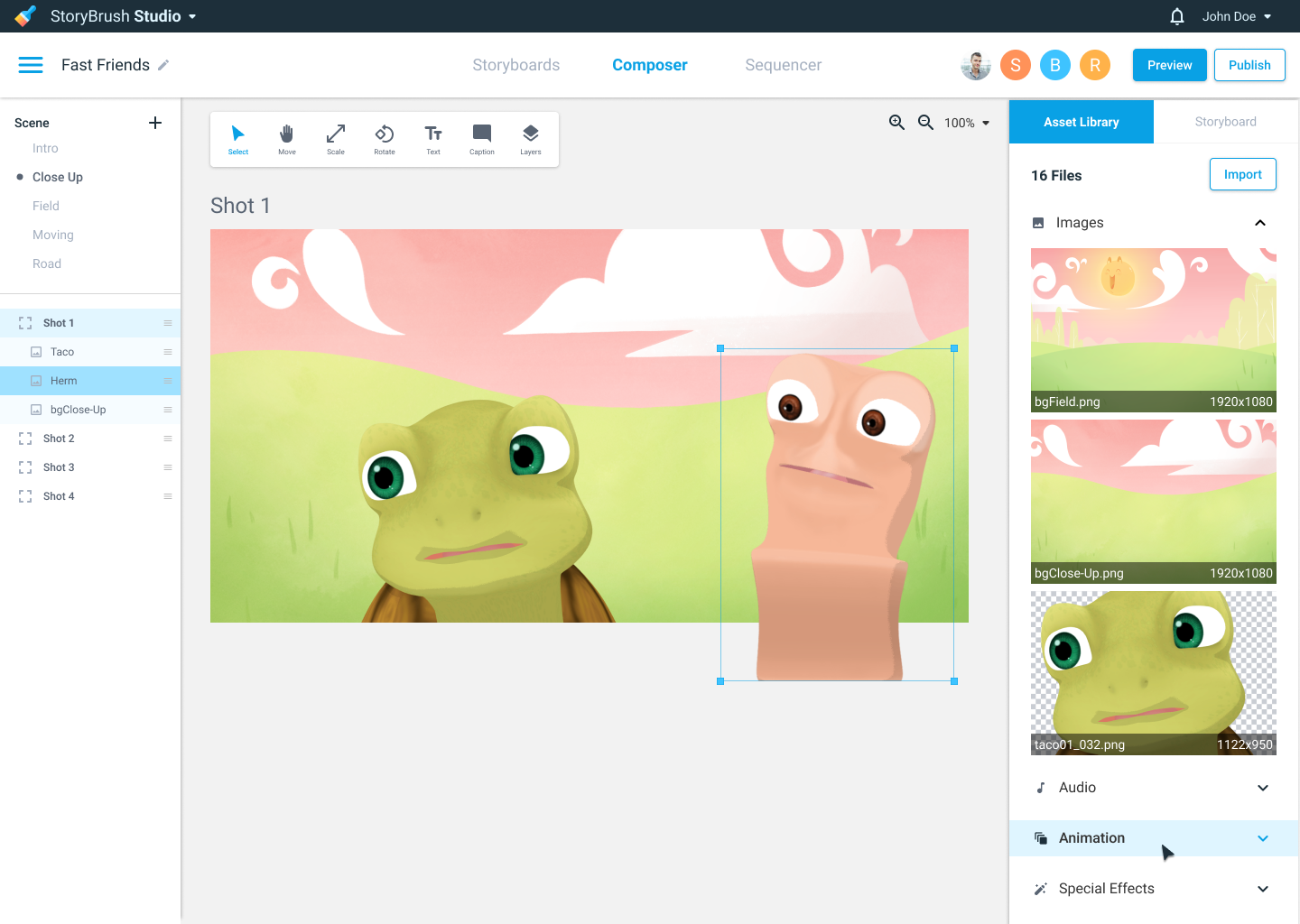Screen dimensions: 1300x924
Task: Click the Import button
Action: [1242, 175]
